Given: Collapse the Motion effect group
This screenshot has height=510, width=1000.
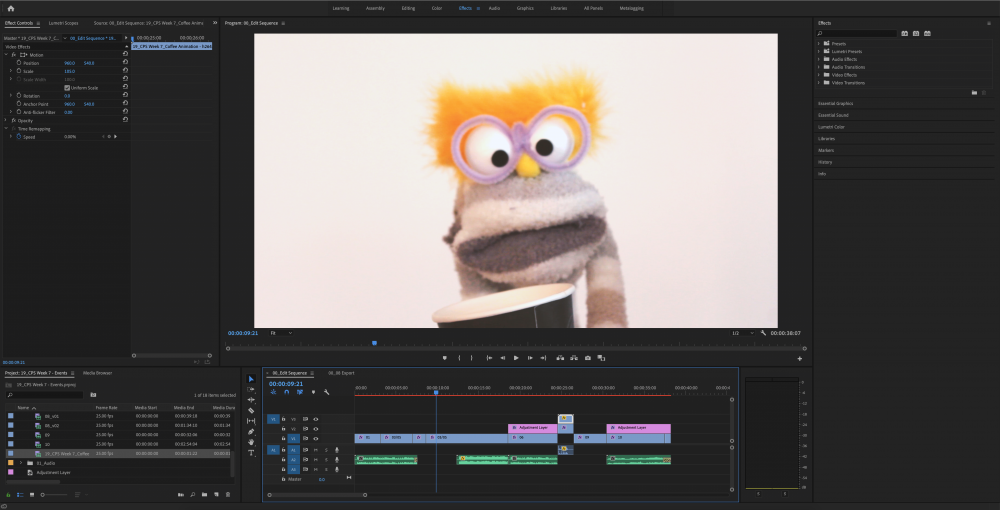Looking at the screenshot, I should tap(6, 55).
